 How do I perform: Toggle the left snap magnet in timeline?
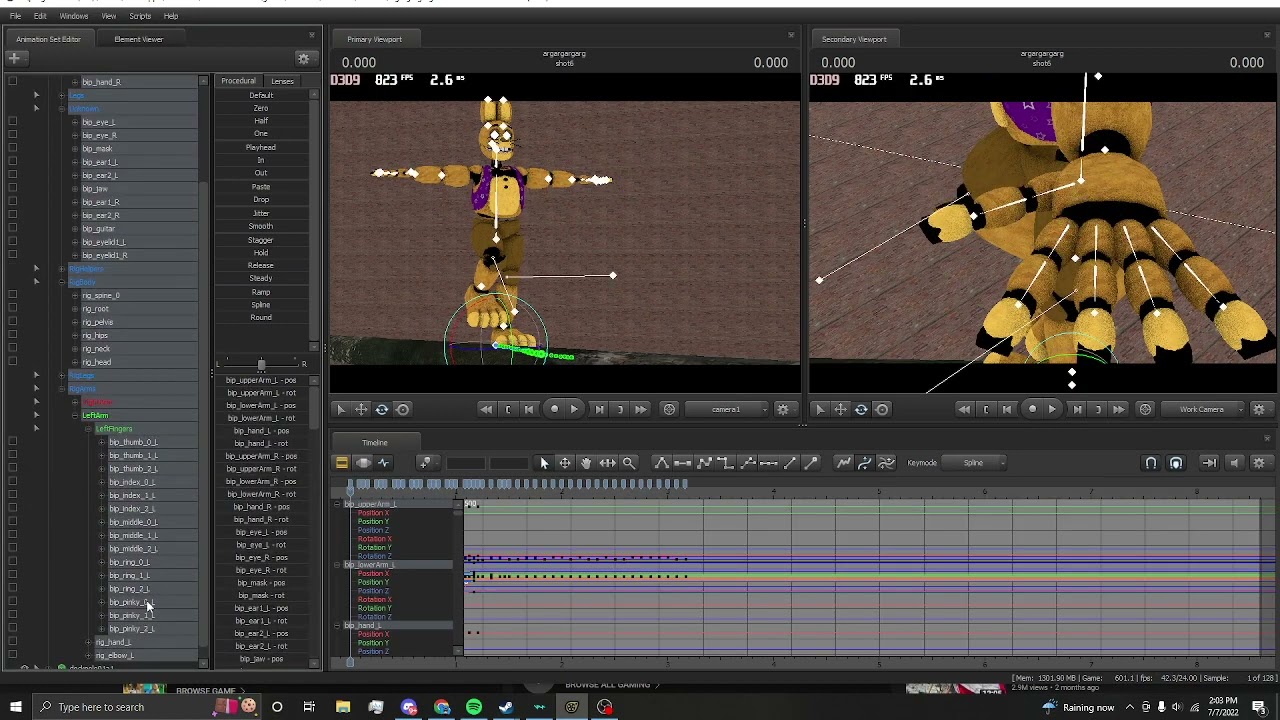point(1151,463)
